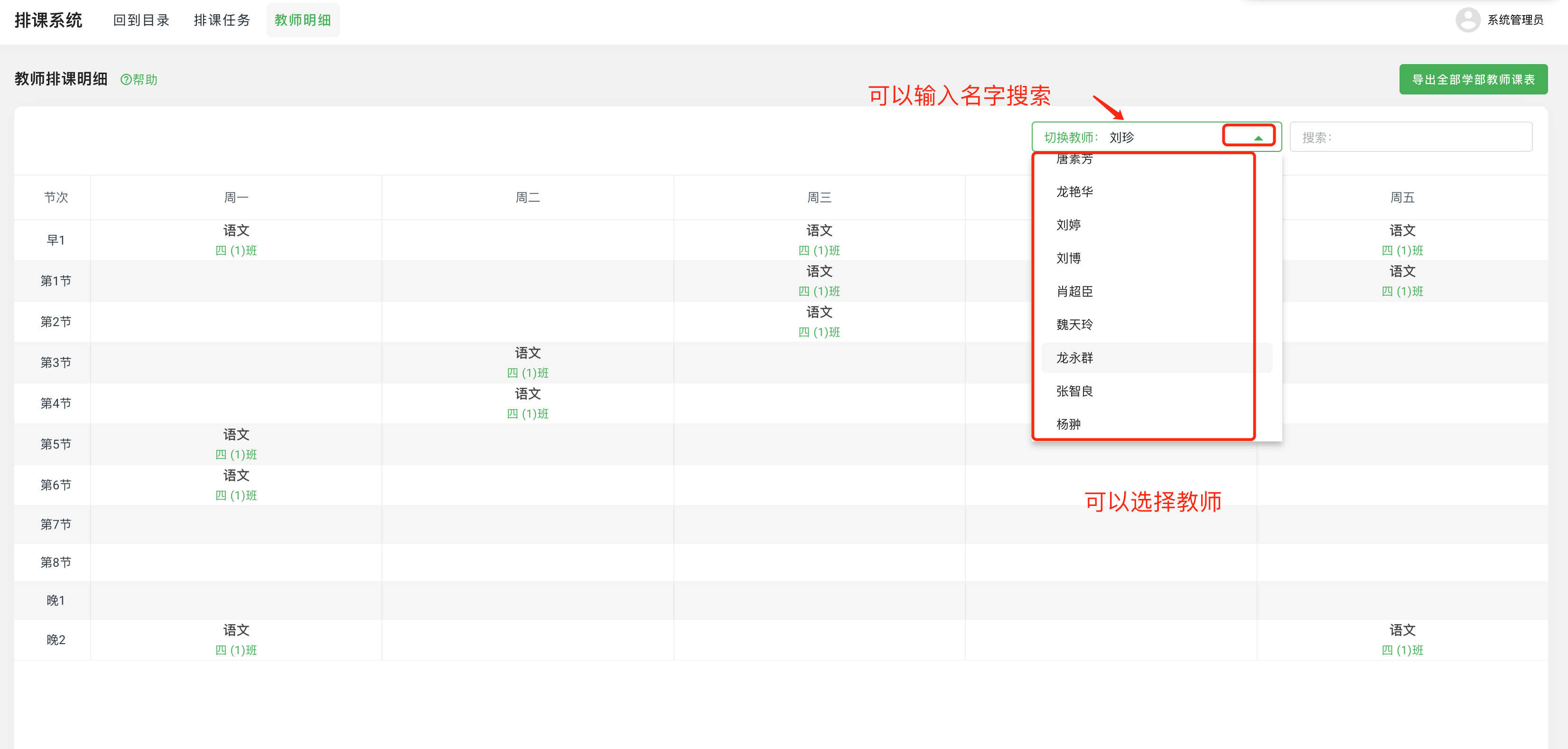1568x749 pixels.
Task: Open the 排课任务 menu item
Action: pos(222,19)
